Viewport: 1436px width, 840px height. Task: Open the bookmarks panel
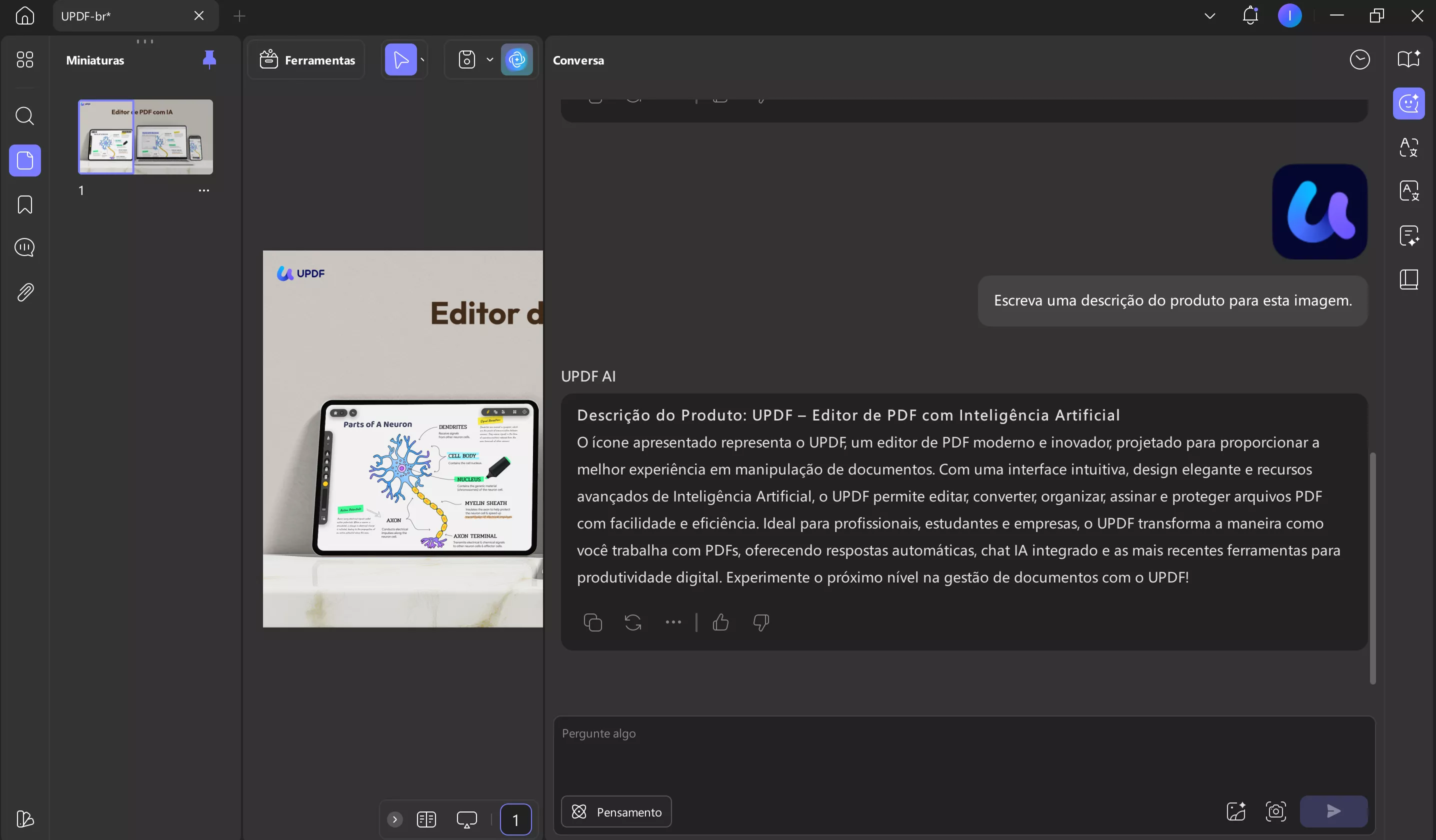[x=24, y=204]
